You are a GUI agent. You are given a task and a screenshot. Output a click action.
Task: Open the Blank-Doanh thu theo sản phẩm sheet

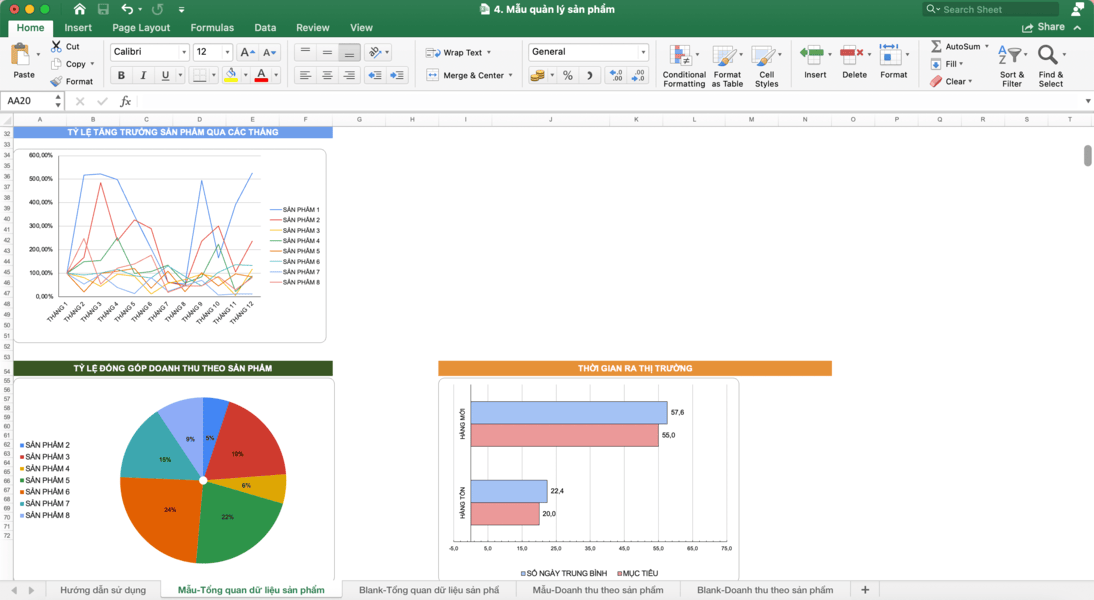pyautogui.click(x=764, y=590)
